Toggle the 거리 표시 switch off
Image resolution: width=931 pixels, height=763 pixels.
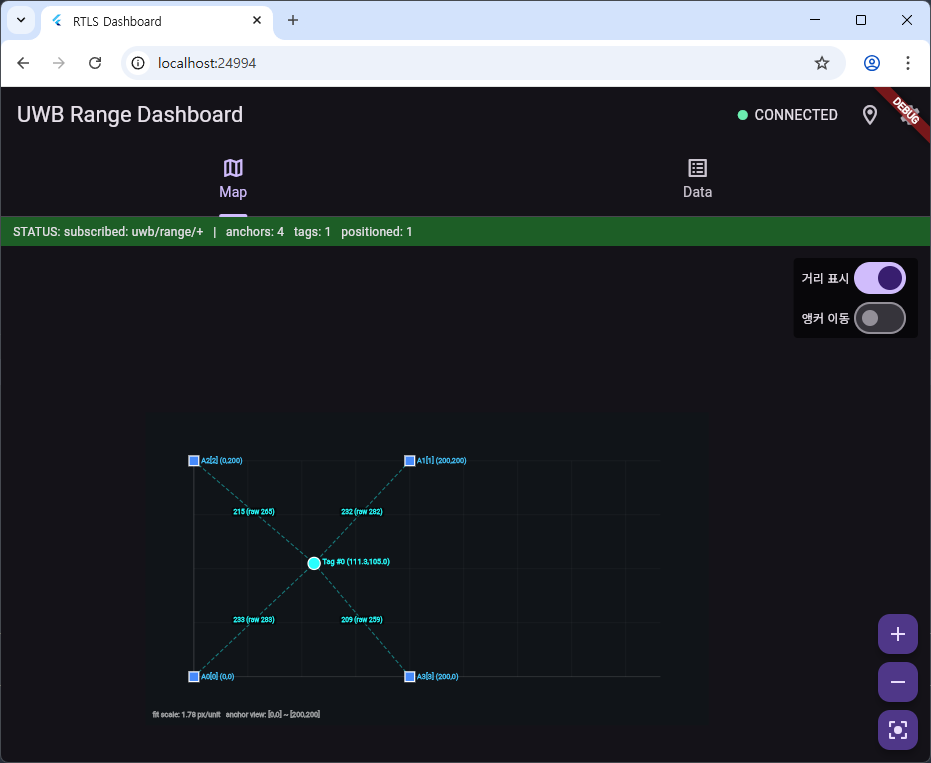879,278
